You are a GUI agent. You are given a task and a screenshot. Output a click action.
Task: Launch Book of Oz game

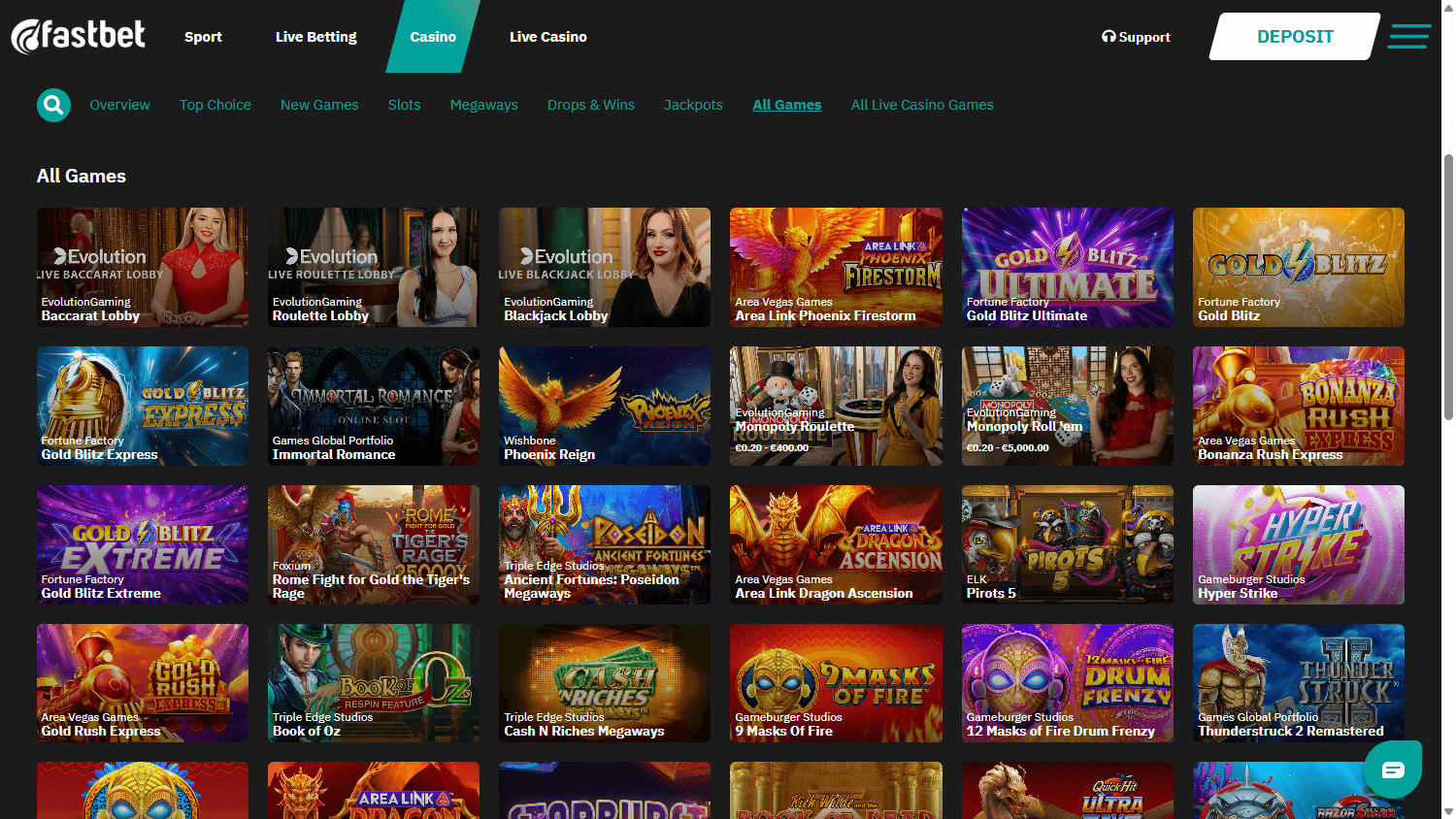[x=374, y=683]
